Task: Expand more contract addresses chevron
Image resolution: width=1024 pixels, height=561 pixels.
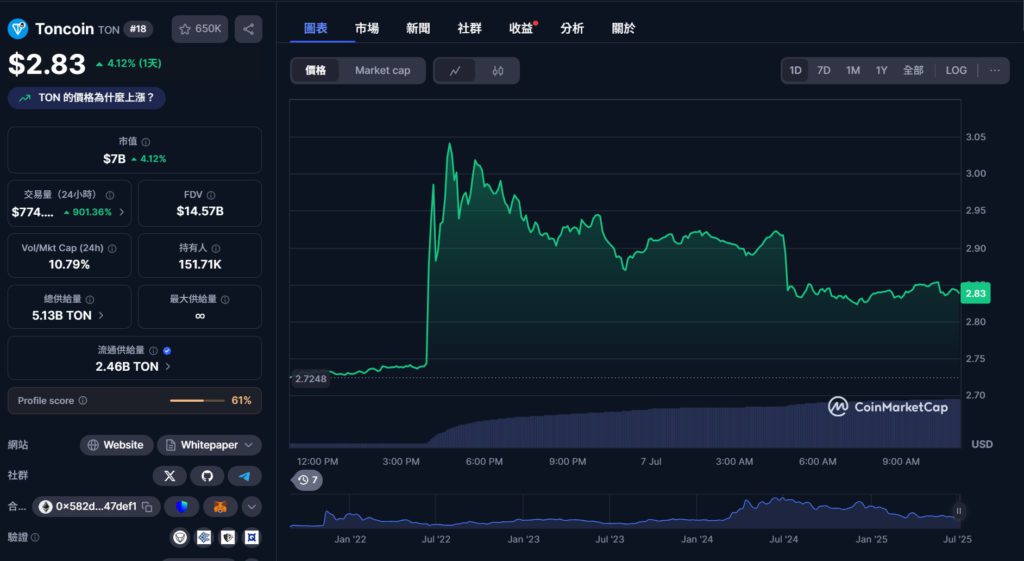Action: 252,507
